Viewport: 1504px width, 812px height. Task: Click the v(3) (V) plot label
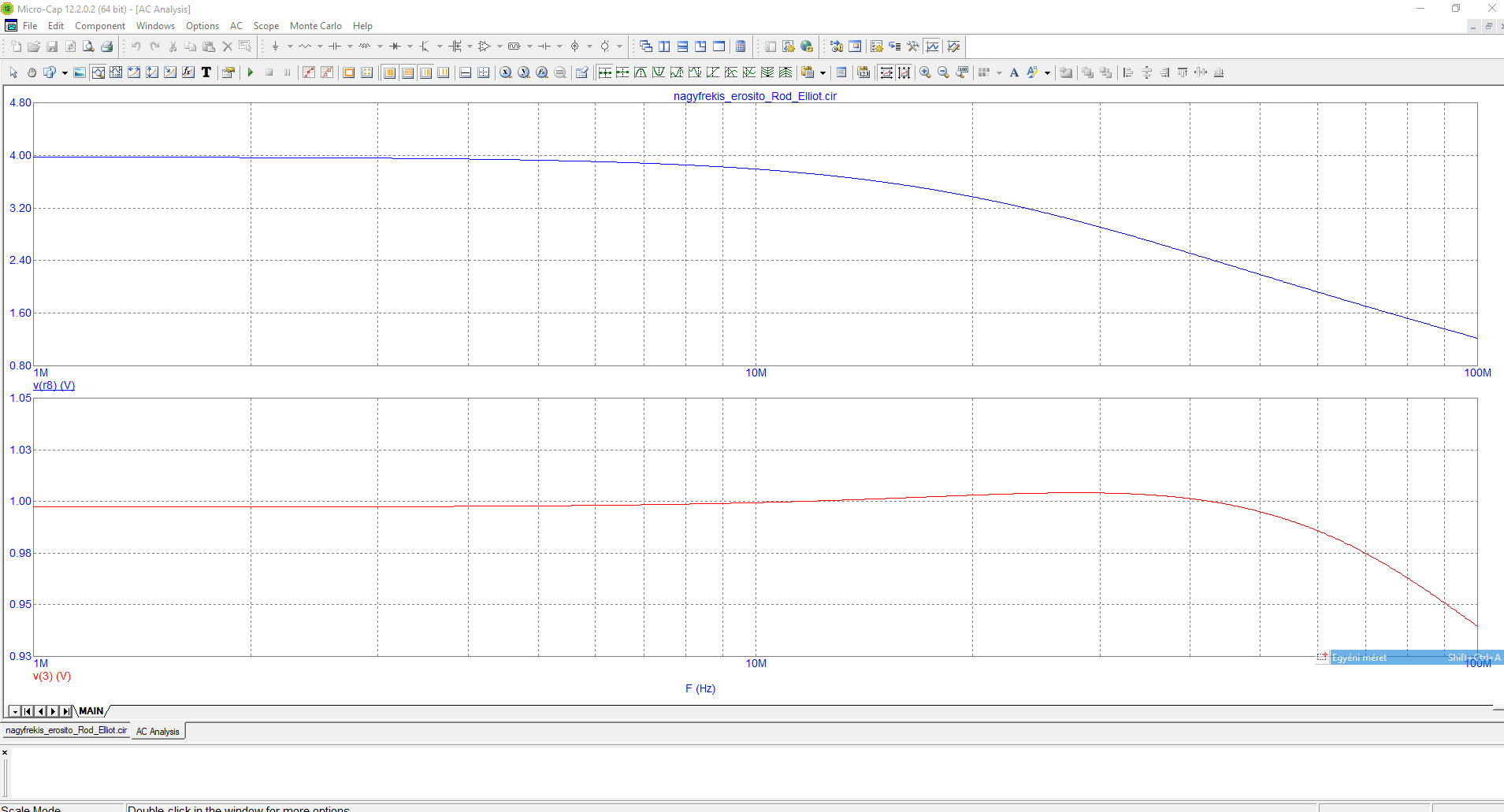(52, 676)
